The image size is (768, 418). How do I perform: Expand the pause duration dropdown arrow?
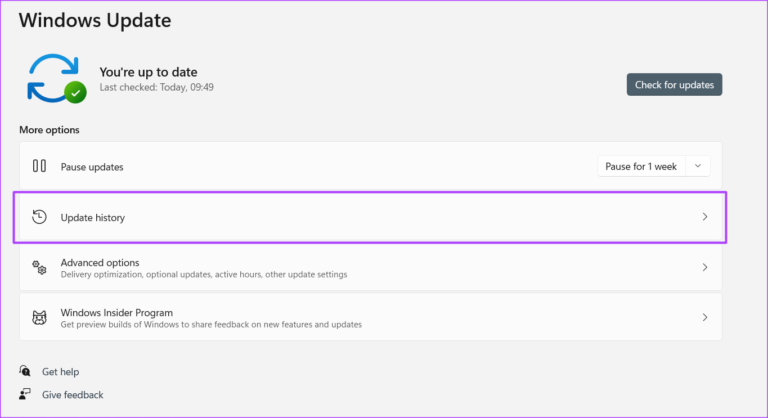(x=698, y=166)
